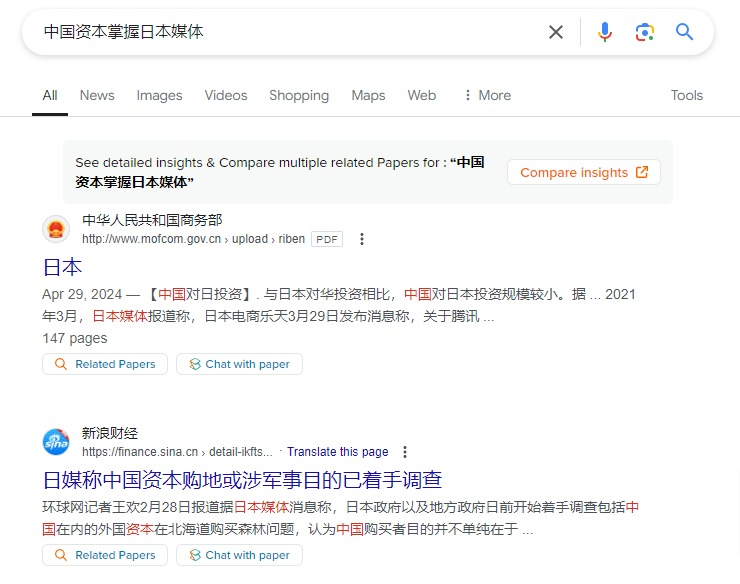
Task: Click the See detailed insights banner text
Action: (279, 172)
